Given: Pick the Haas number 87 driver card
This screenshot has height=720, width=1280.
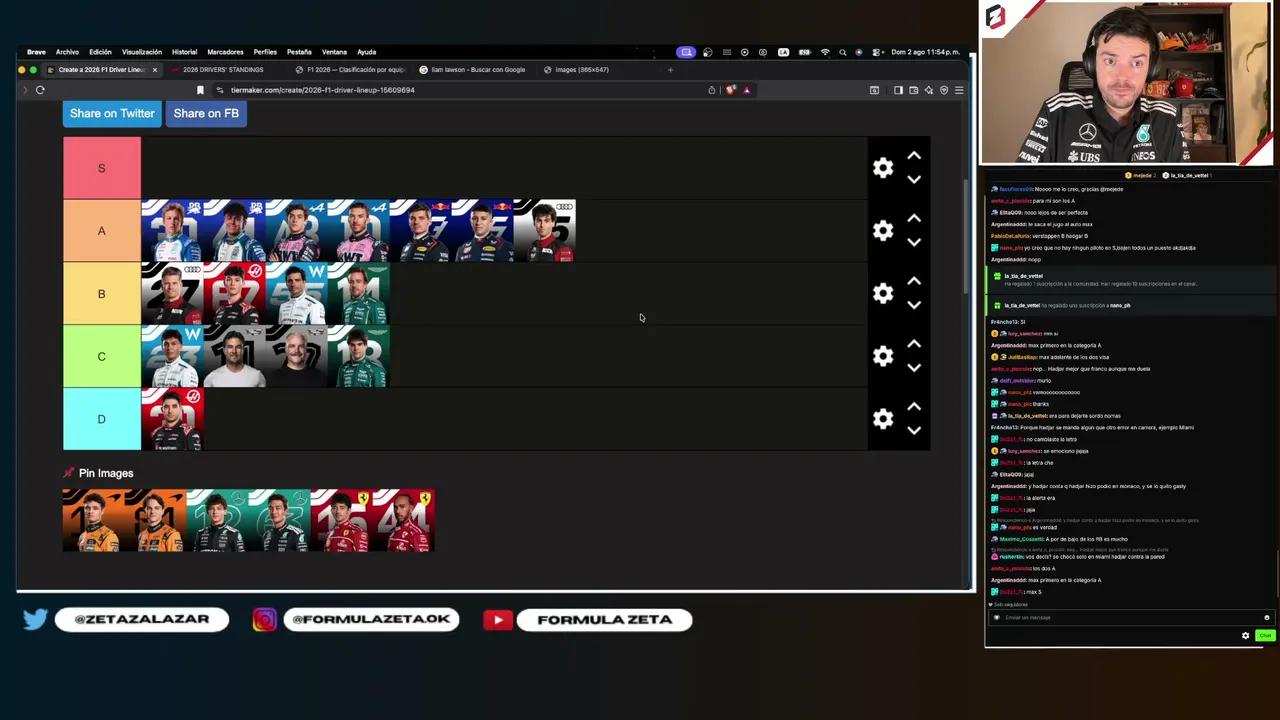Looking at the screenshot, I should coord(234,294).
